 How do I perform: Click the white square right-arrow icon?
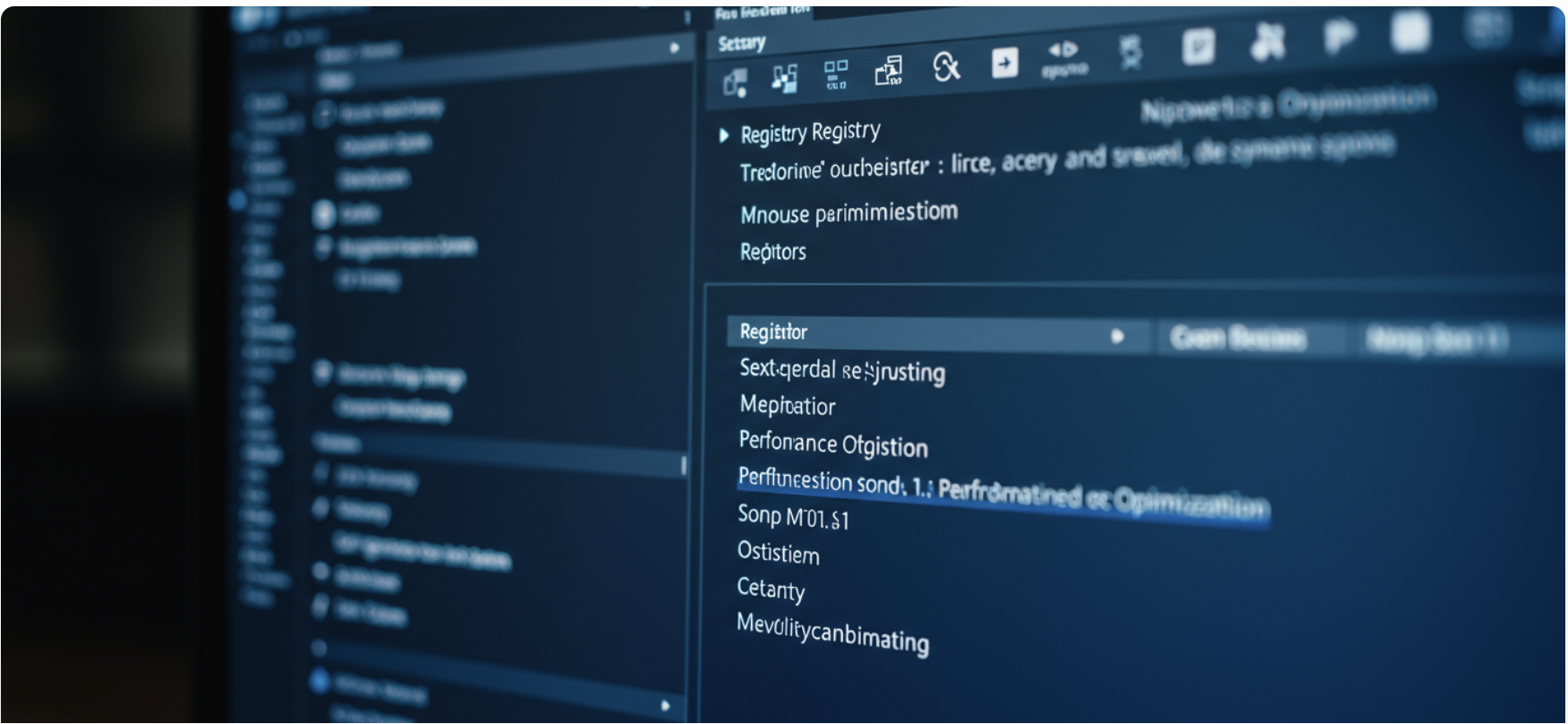coord(1004,63)
